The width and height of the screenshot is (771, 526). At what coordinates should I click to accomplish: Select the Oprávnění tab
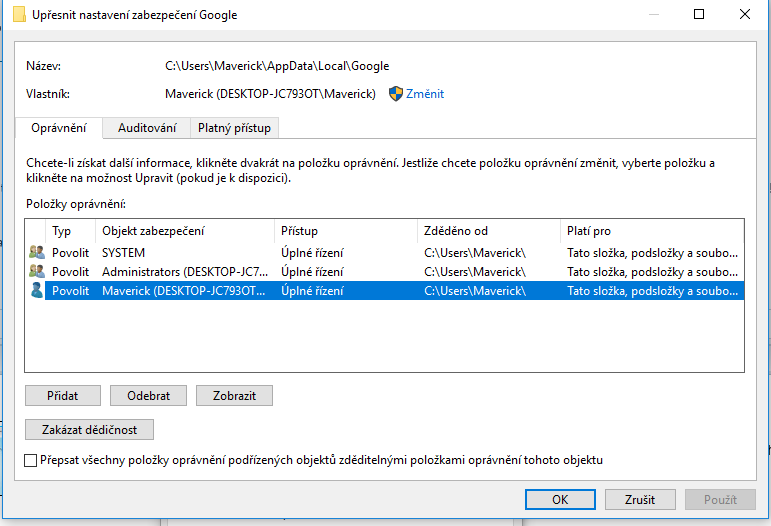coord(59,128)
